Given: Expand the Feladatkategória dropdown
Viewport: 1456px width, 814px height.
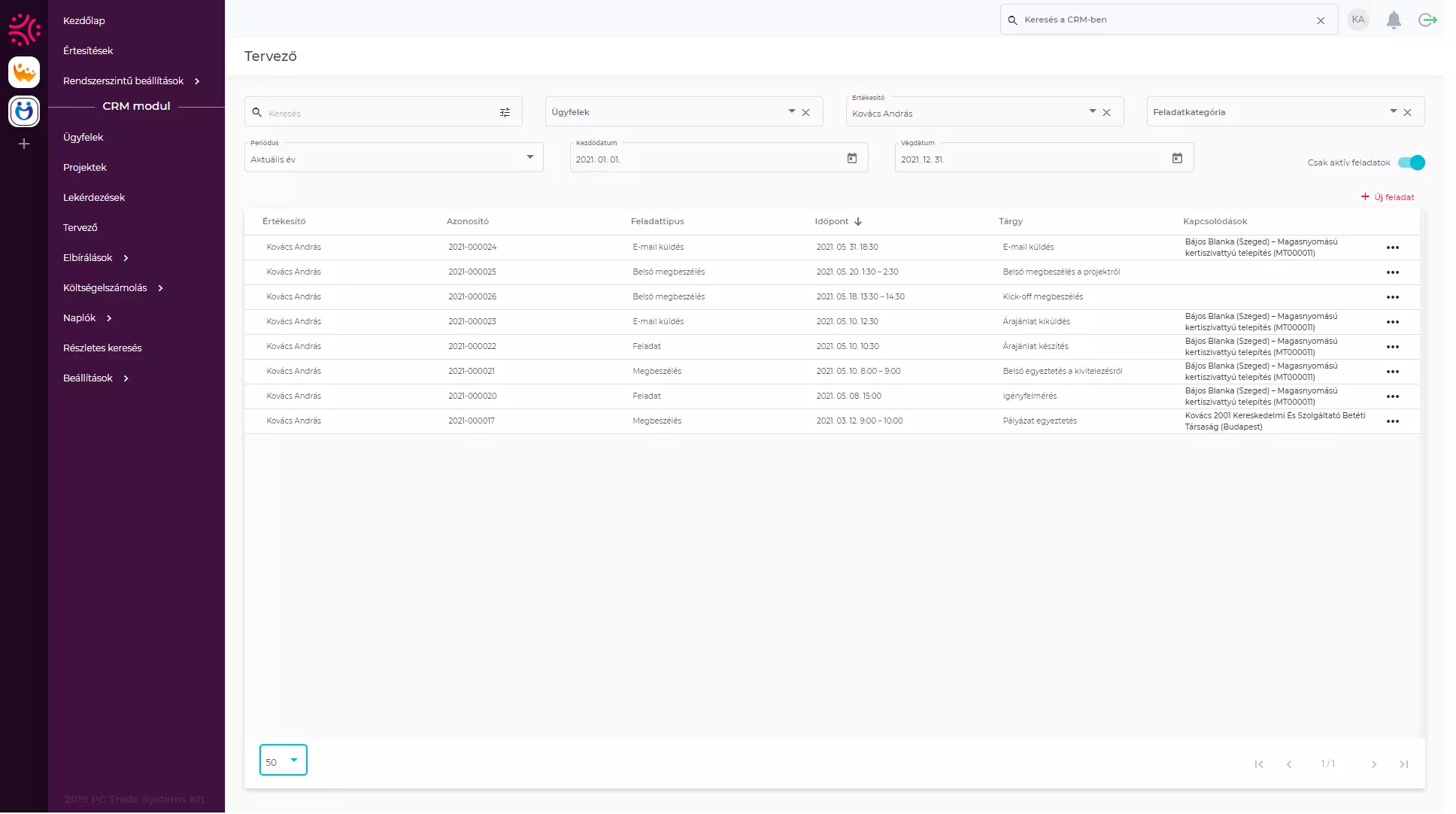Looking at the screenshot, I should [x=1393, y=111].
